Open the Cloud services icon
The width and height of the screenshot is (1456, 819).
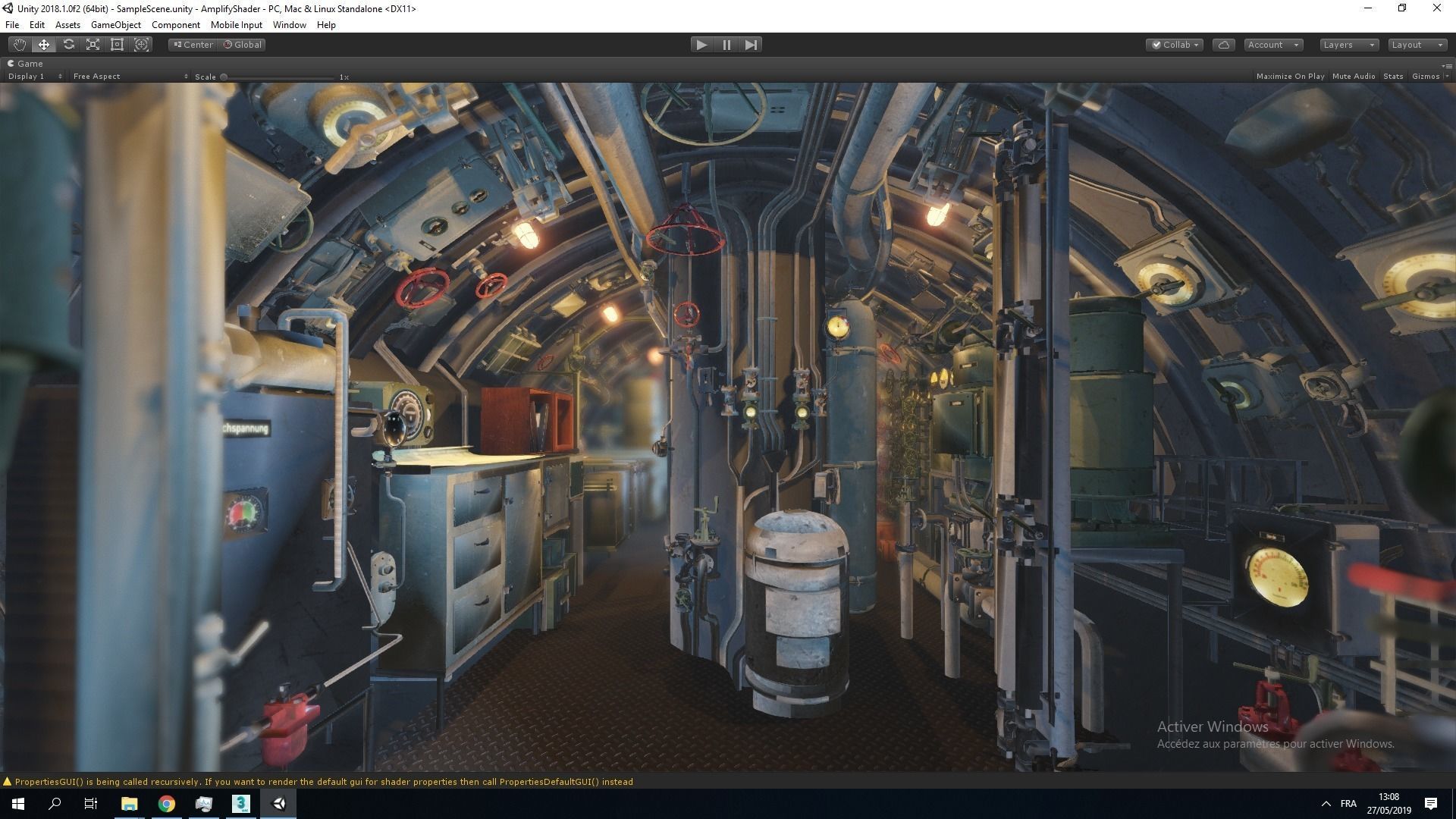1223,45
